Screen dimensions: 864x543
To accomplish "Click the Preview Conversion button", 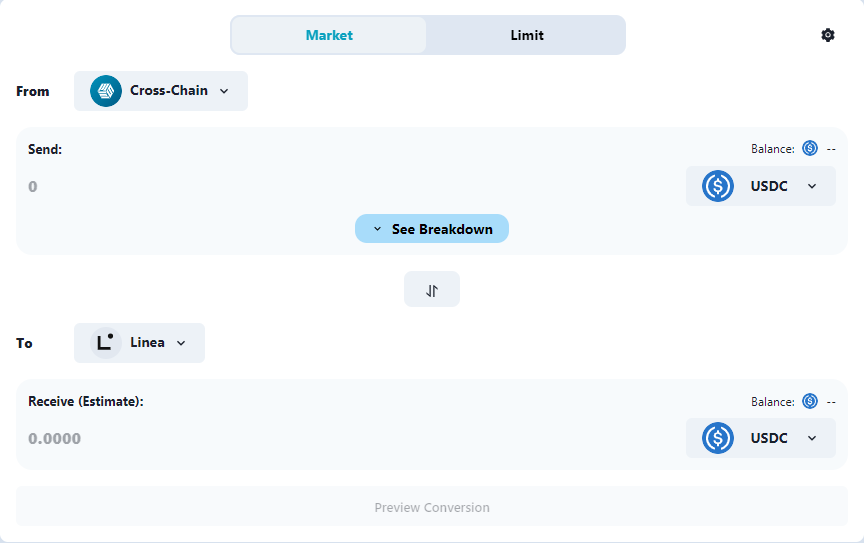I will (x=432, y=507).
